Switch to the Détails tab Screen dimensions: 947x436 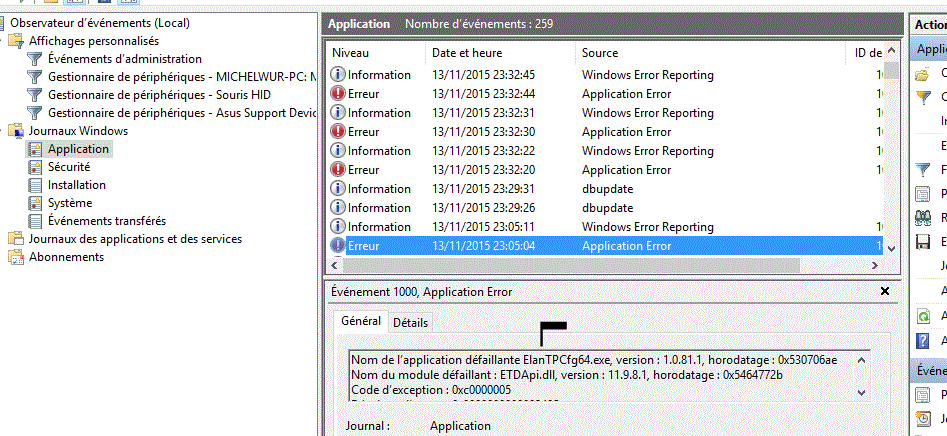point(411,323)
